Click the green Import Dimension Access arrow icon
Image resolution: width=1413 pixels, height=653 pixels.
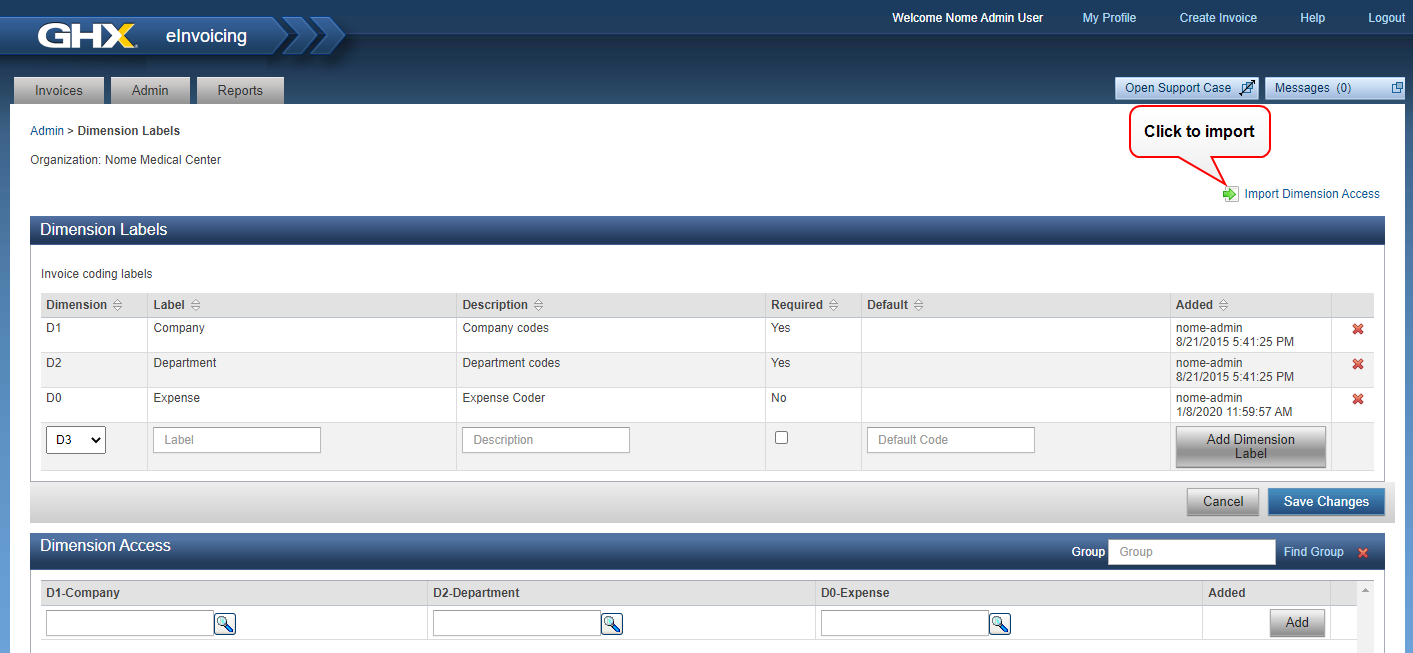point(1230,194)
